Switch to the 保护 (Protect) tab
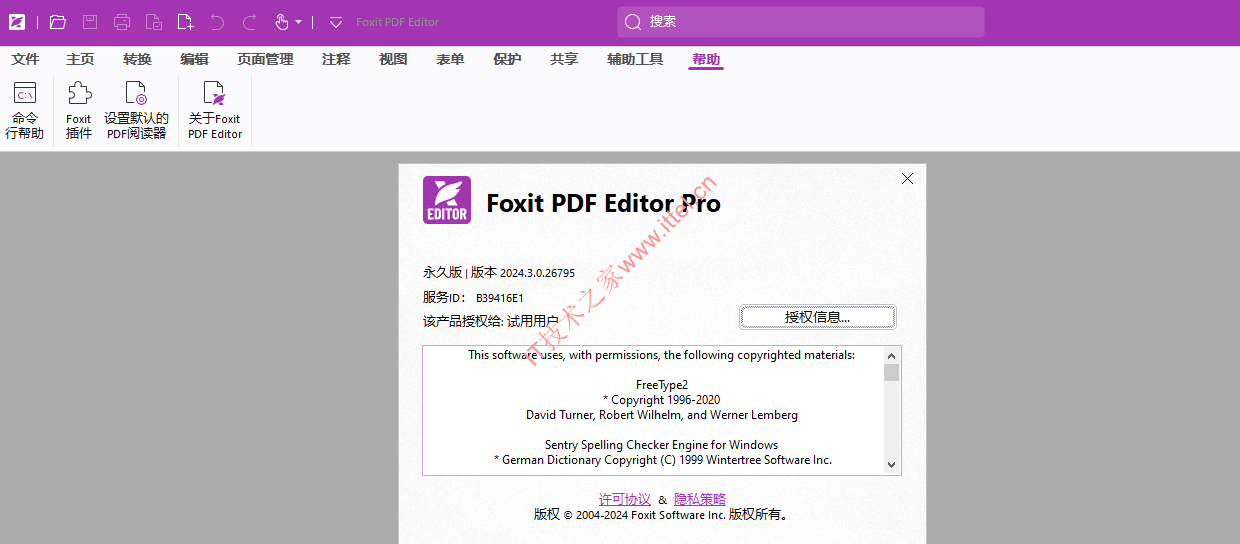The image size is (1240, 544). [507, 59]
